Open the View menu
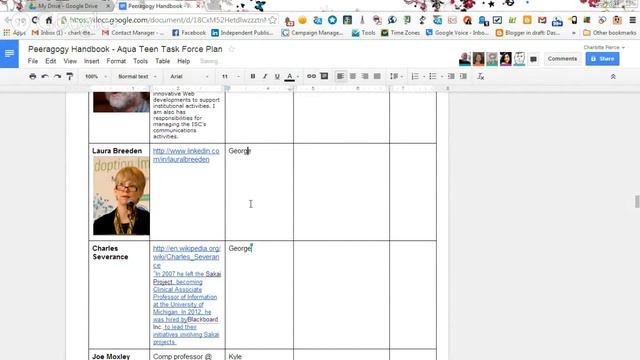Viewport: 640px width, 360px height. tap(70, 61)
